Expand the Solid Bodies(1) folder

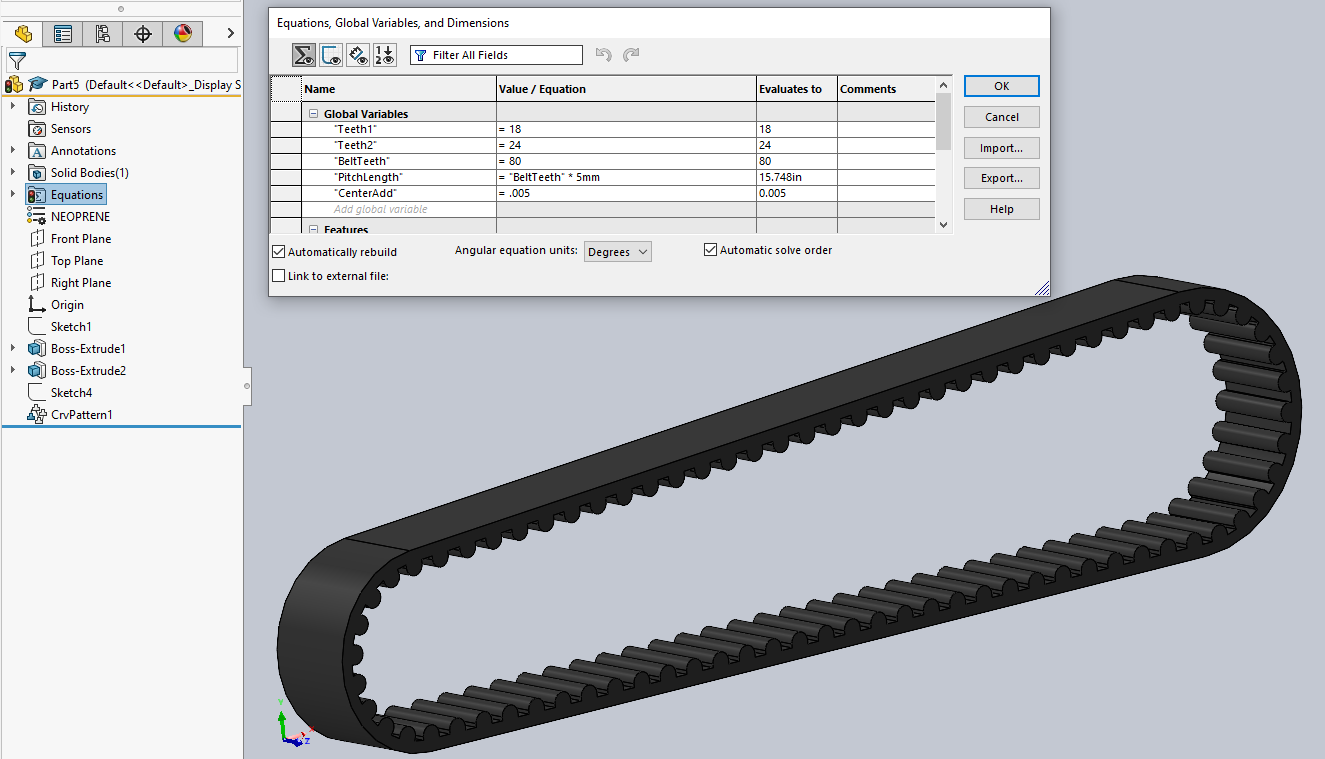point(13,173)
